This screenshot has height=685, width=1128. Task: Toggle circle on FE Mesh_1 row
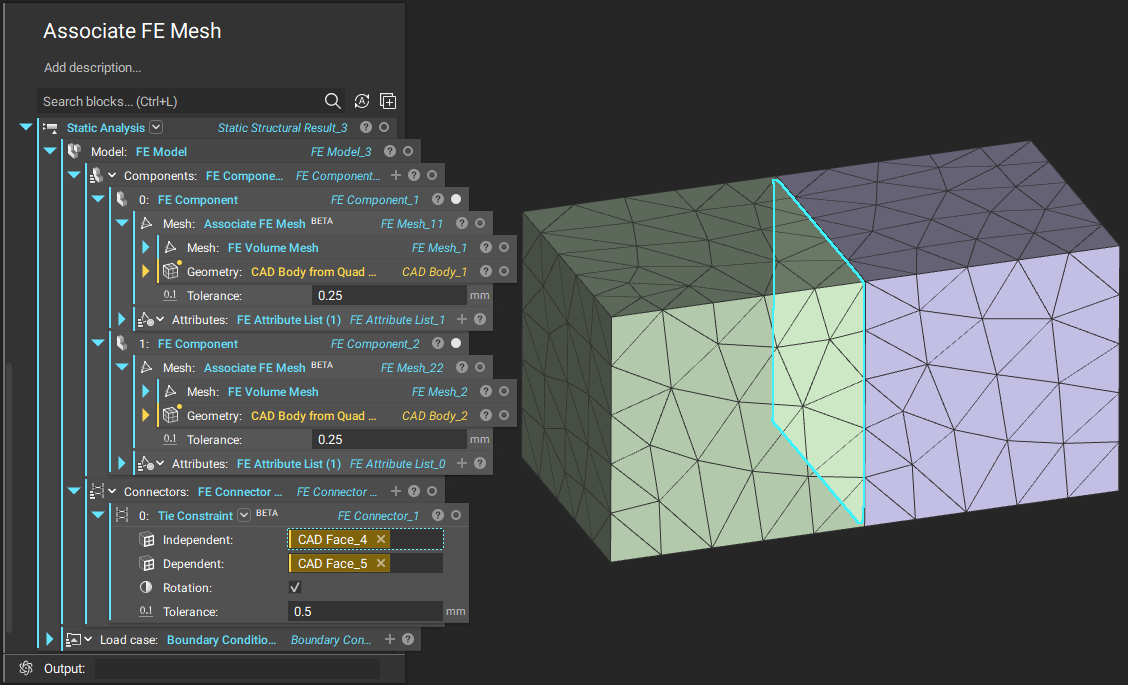pyautogui.click(x=504, y=248)
